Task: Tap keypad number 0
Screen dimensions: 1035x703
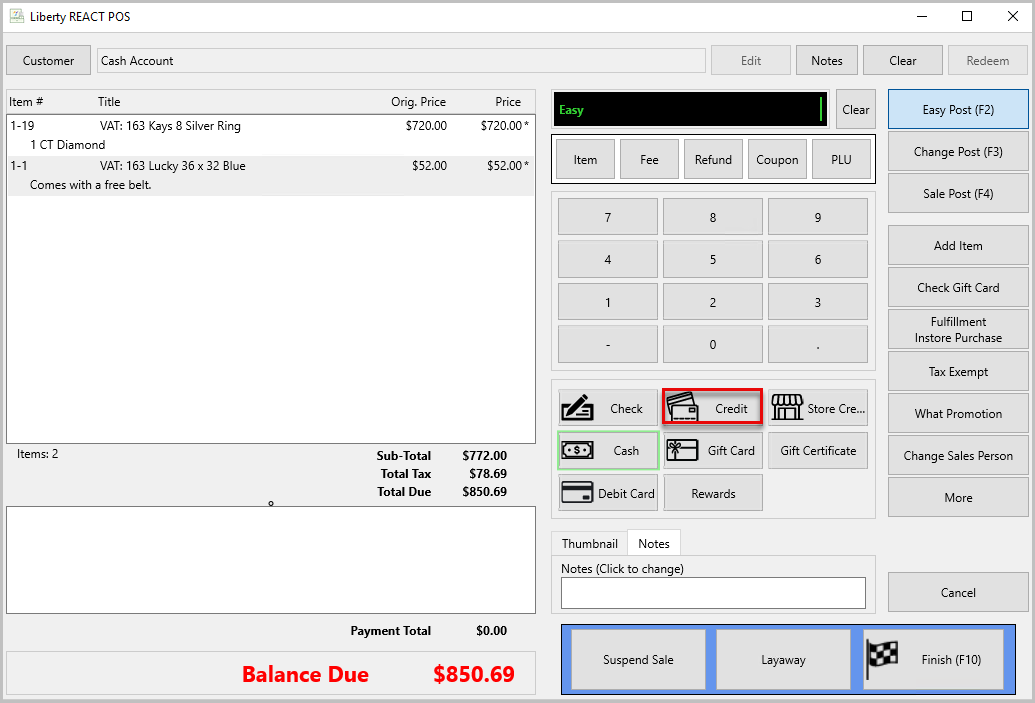Action: tap(713, 344)
